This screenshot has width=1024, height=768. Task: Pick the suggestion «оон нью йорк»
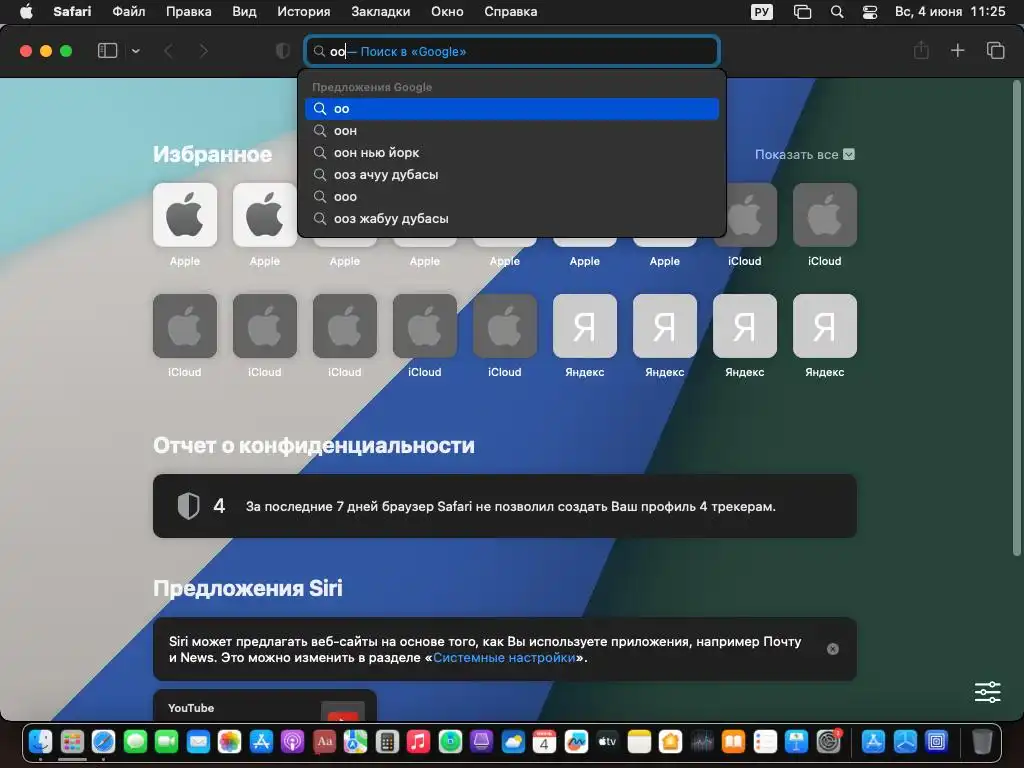tap(512, 153)
